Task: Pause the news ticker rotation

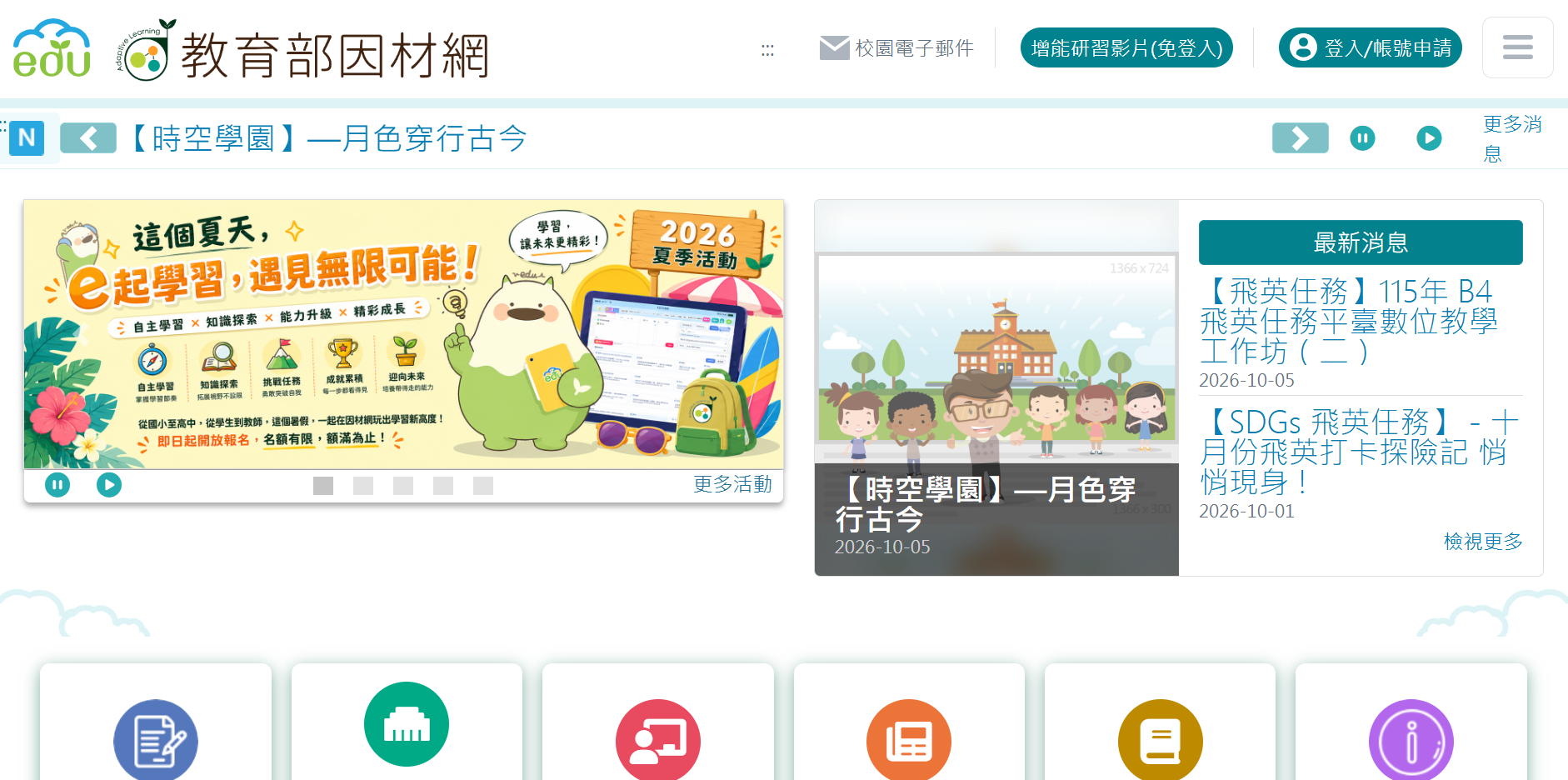Action: pos(1362,138)
